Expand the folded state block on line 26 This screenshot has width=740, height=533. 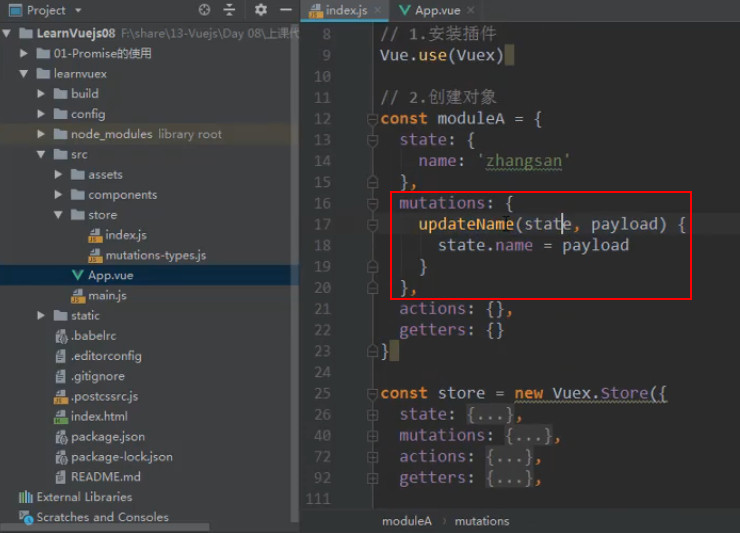(372, 415)
